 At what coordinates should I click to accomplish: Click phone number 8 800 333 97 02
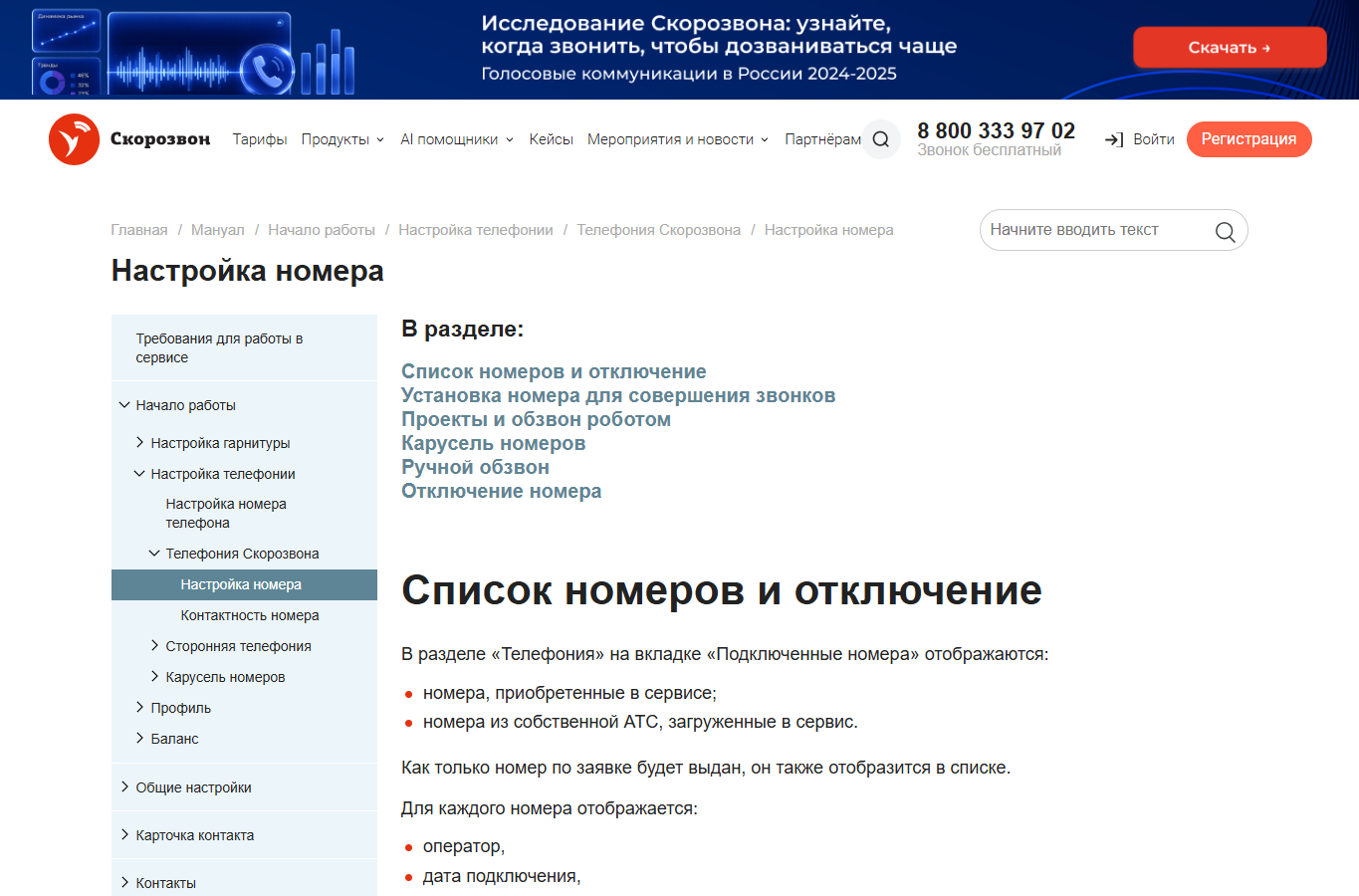point(996,130)
